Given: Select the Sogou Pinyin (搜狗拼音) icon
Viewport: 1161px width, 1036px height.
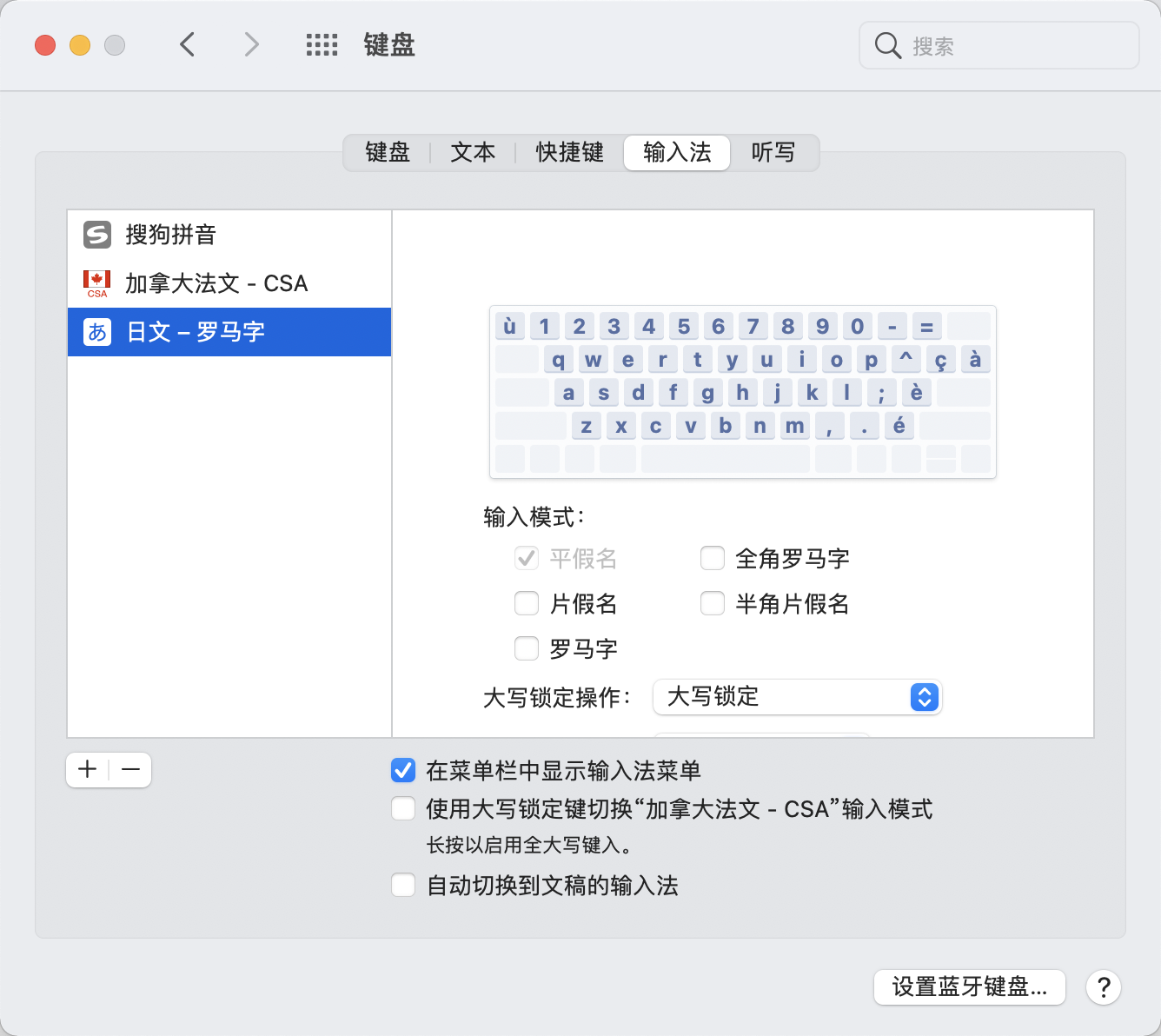Looking at the screenshot, I should point(97,235).
